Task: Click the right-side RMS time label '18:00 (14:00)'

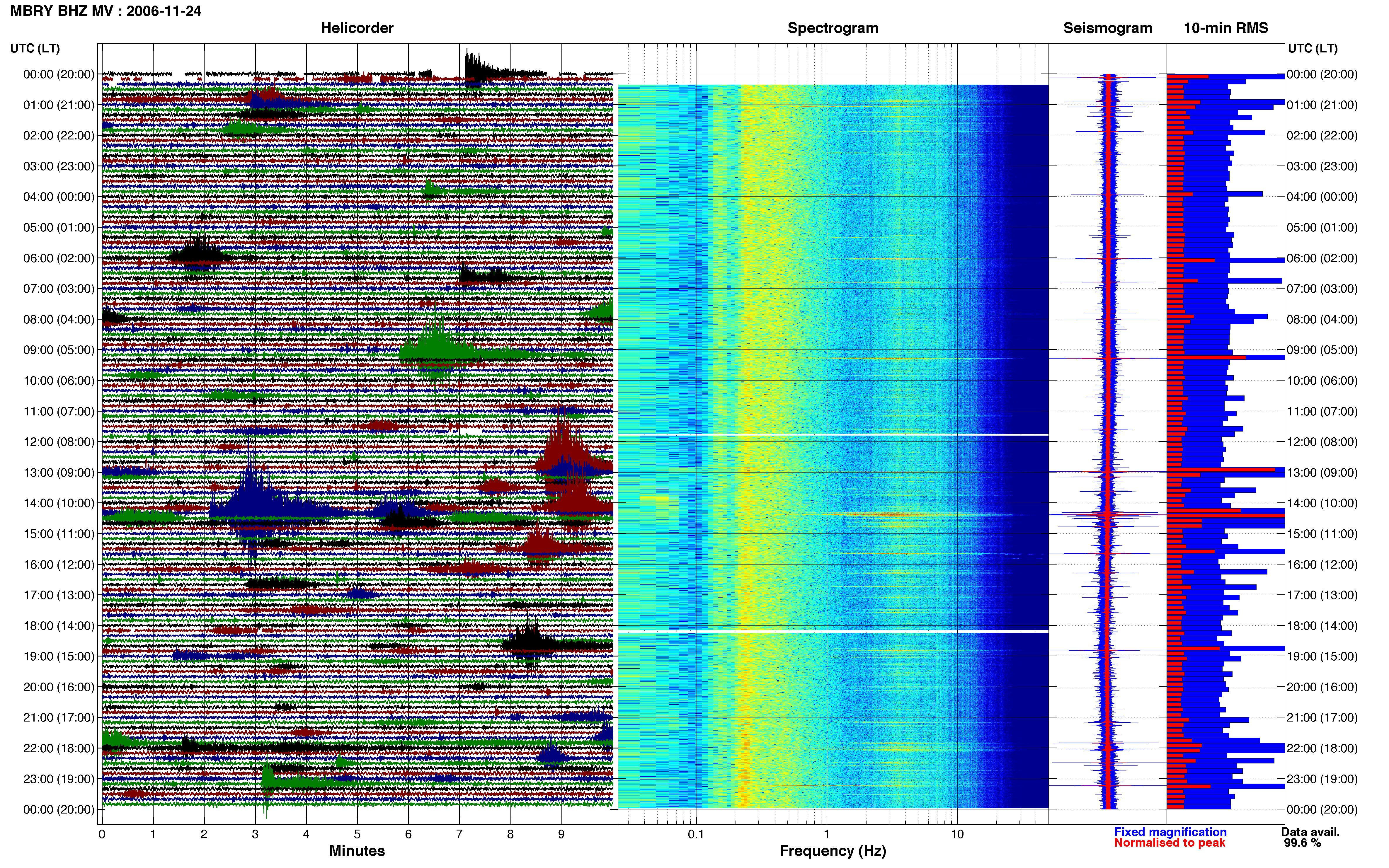Action: pyautogui.click(x=1322, y=626)
